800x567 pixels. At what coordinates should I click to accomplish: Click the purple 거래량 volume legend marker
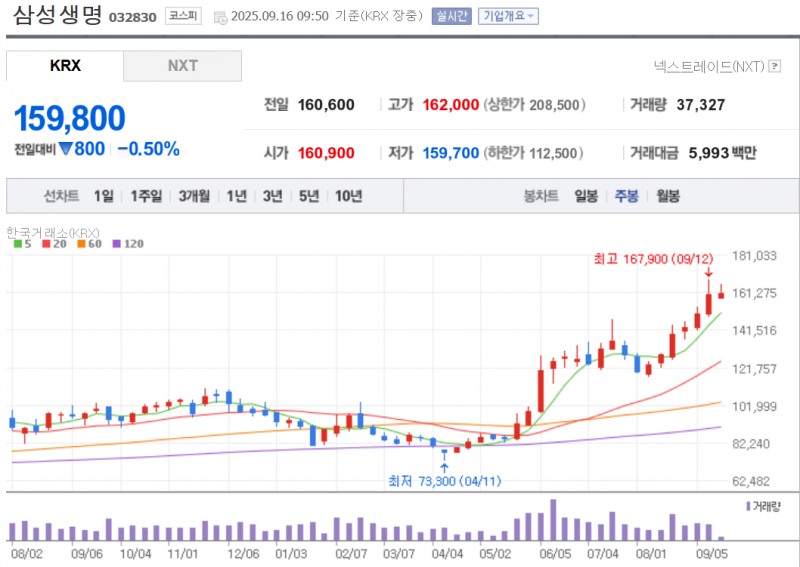tap(748, 506)
